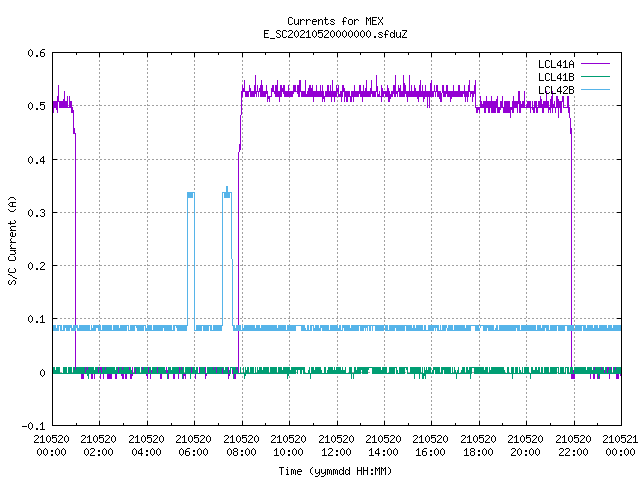This screenshot has height=480, width=640.
Task: Click the 0.2 y-axis tick value
Action: pyautogui.click(x=36, y=266)
